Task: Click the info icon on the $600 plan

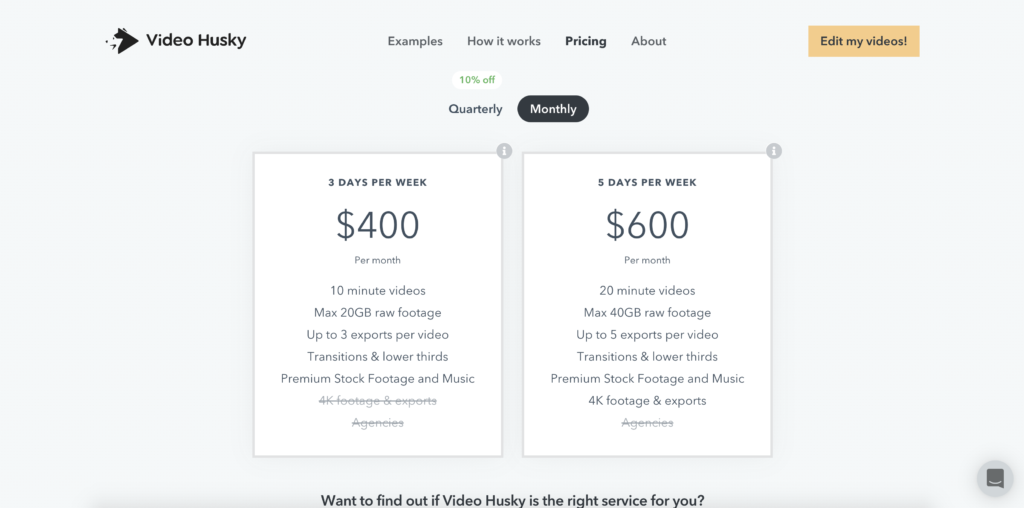Action: coord(774,151)
